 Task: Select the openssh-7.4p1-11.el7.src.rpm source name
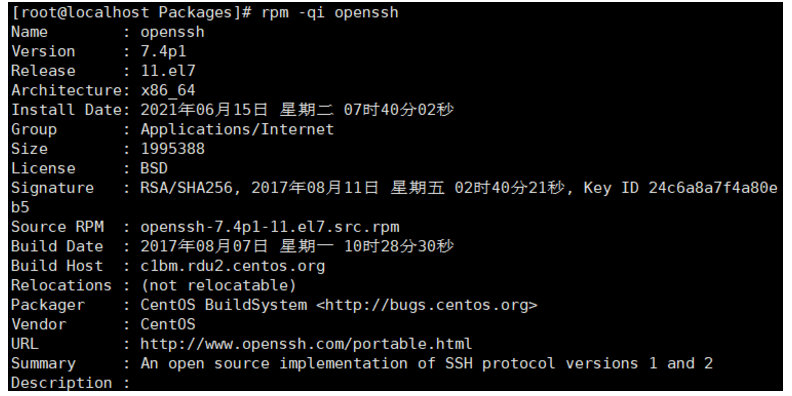click(270, 227)
